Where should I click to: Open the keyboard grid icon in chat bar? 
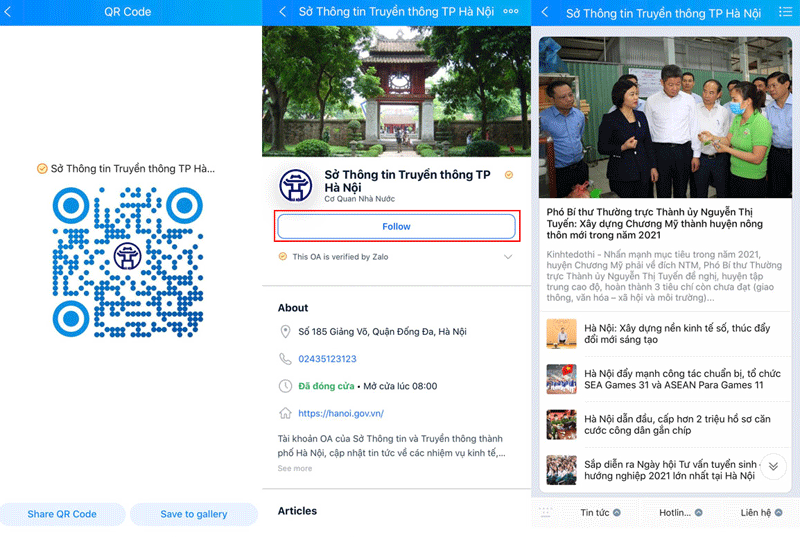tap(546, 513)
